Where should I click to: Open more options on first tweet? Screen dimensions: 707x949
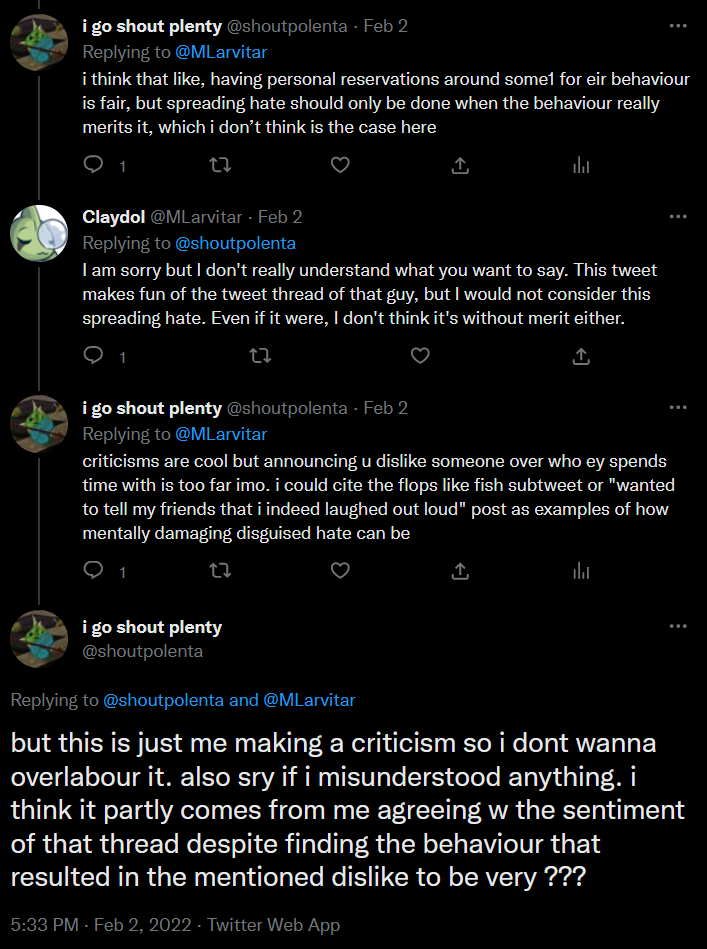678,26
